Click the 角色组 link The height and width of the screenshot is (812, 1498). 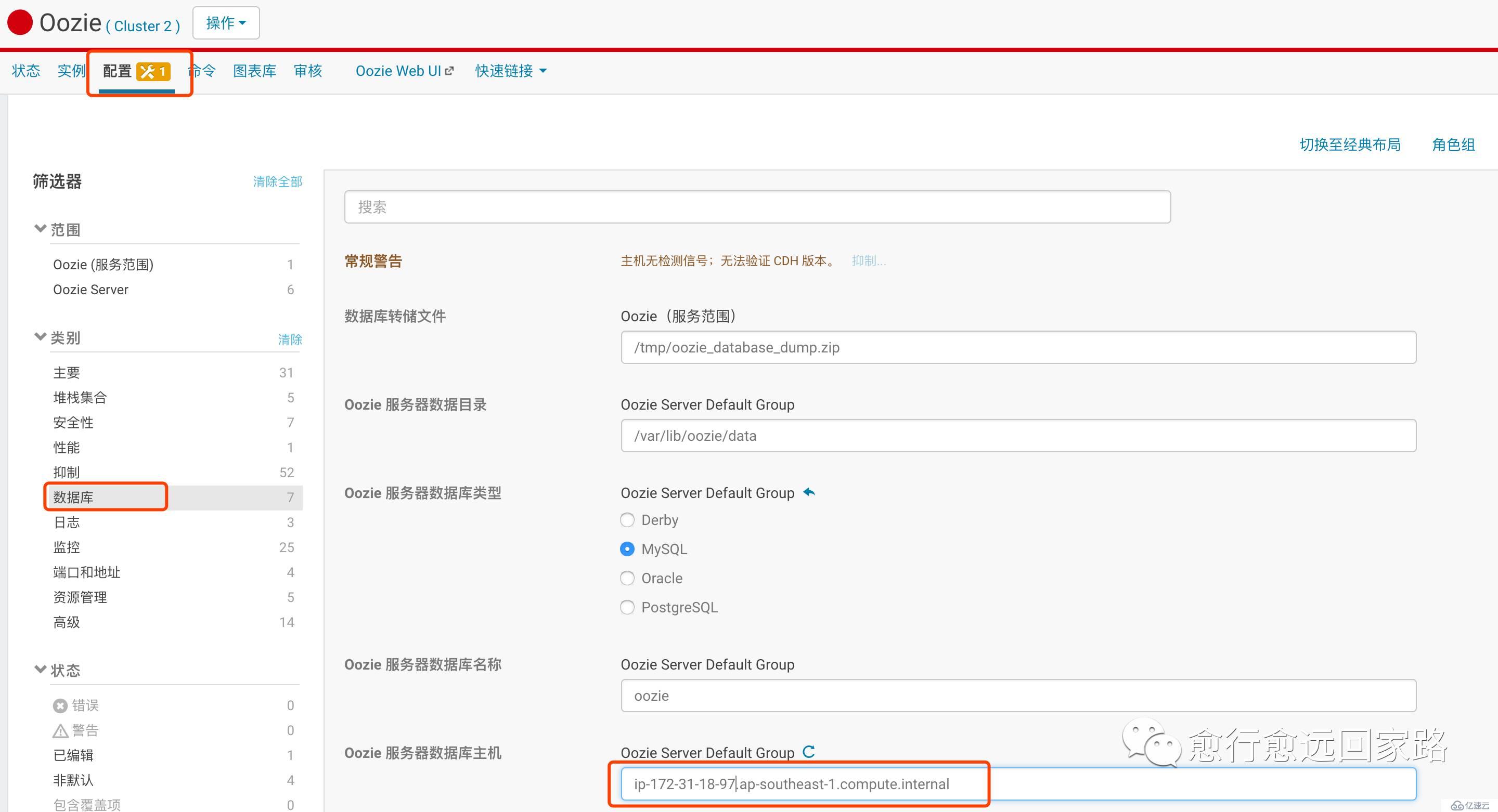(1453, 145)
